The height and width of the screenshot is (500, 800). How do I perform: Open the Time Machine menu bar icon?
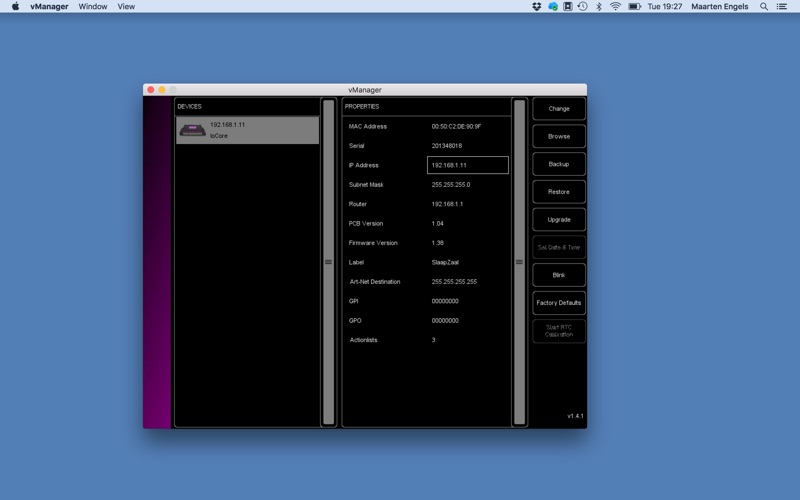coord(583,7)
